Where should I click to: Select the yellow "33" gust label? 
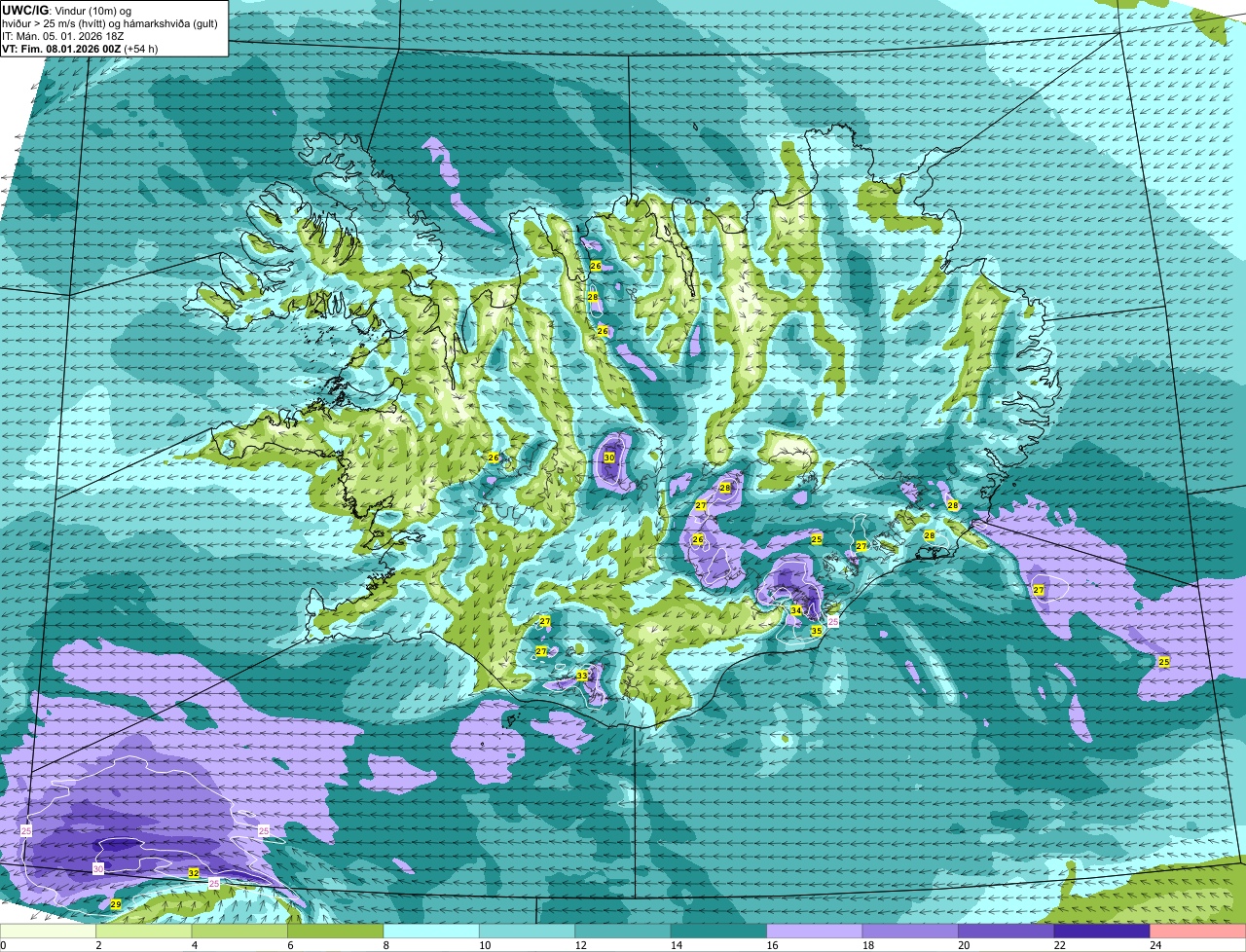click(582, 675)
